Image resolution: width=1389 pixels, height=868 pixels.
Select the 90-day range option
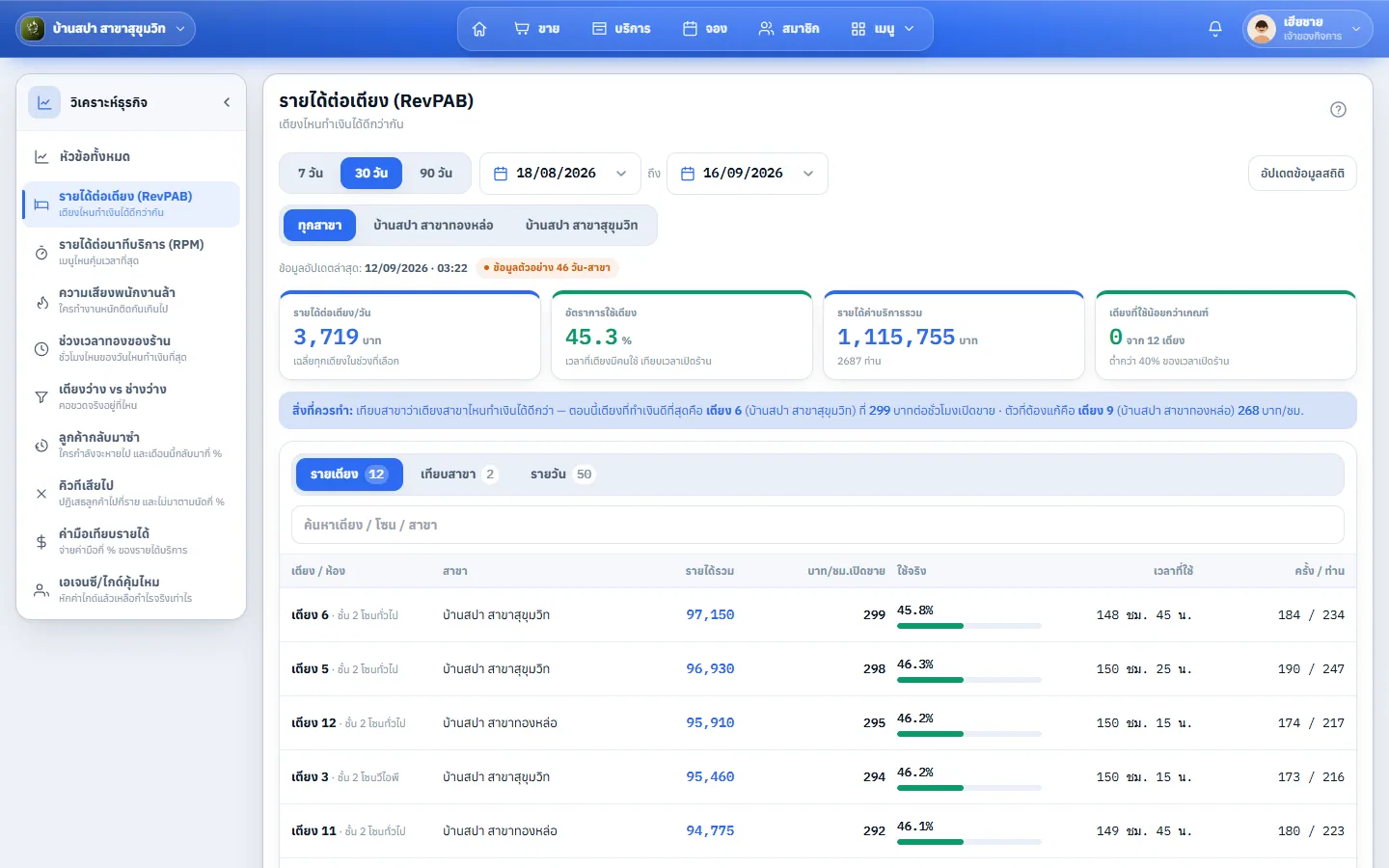(436, 174)
